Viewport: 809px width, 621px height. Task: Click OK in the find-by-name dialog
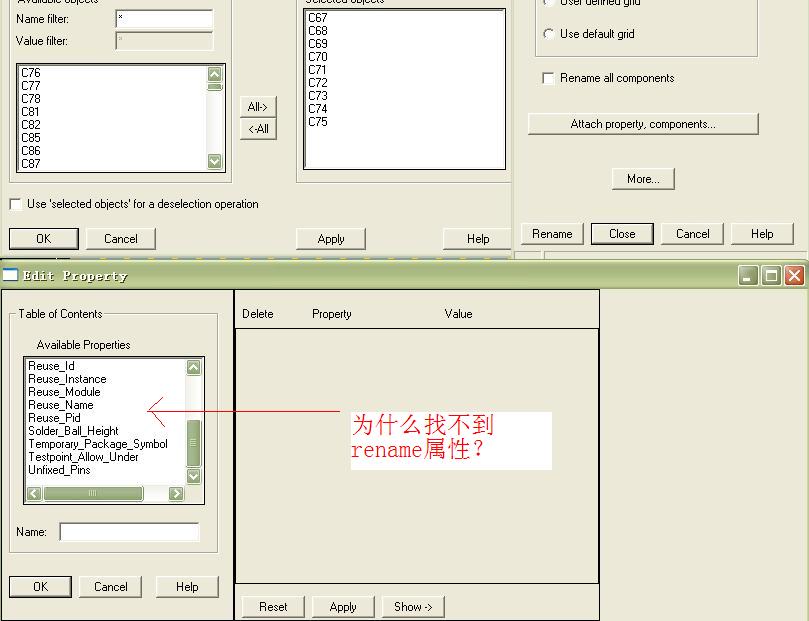point(44,239)
